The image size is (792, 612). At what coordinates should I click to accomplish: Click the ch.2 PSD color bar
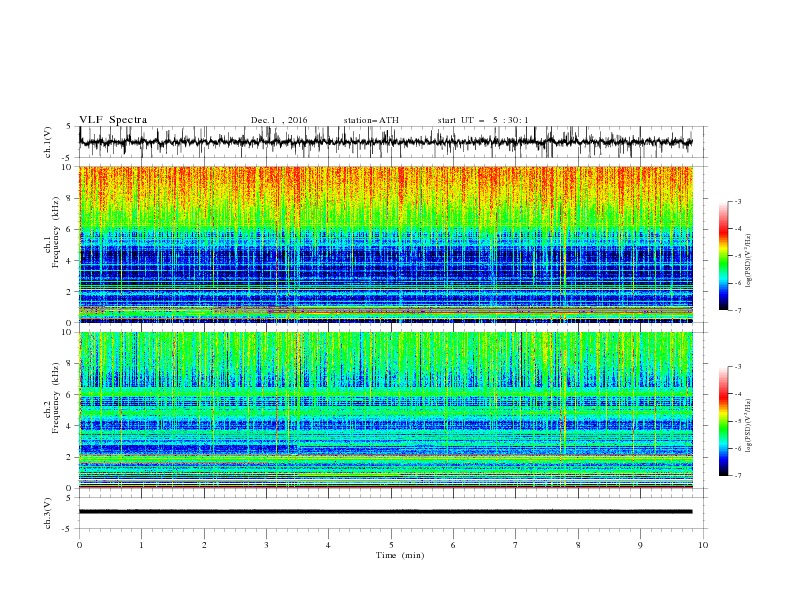(x=724, y=421)
